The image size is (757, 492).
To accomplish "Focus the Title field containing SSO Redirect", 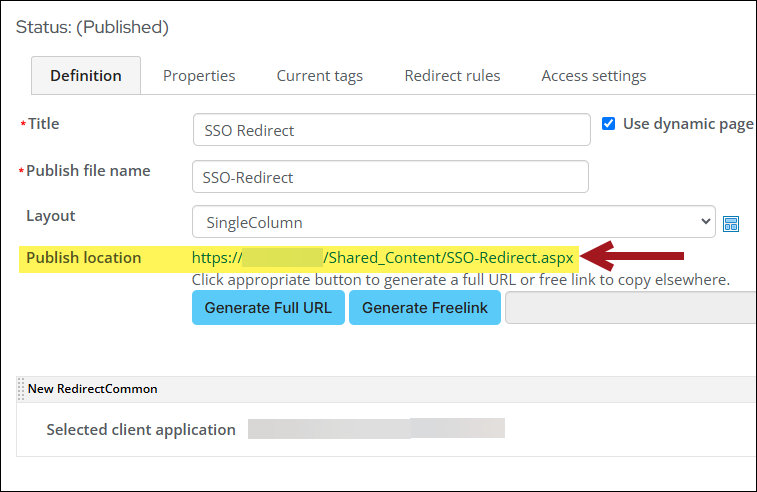I will pyautogui.click(x=391, y=130).
